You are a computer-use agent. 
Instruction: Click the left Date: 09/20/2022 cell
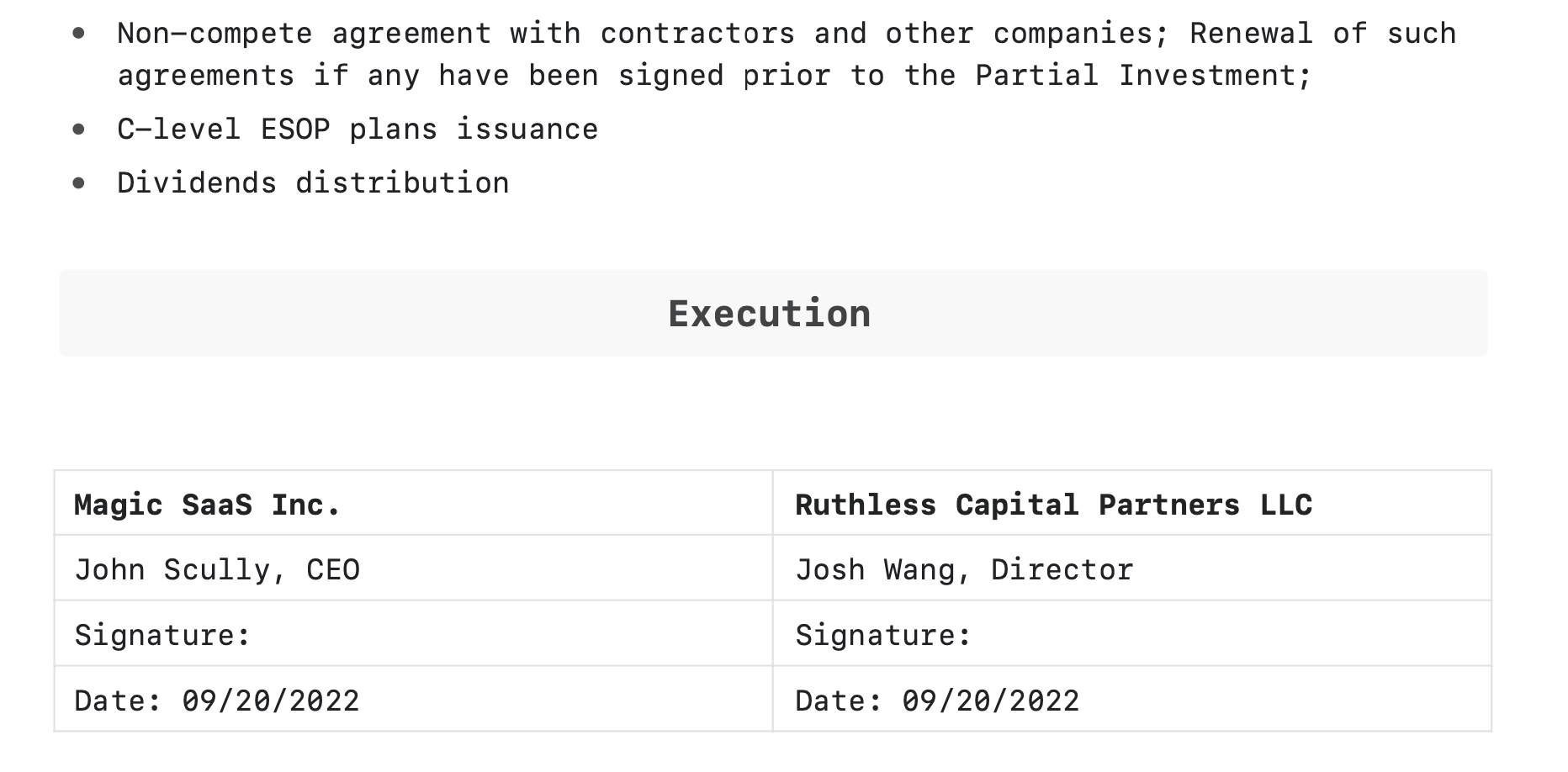pos(413,700)
